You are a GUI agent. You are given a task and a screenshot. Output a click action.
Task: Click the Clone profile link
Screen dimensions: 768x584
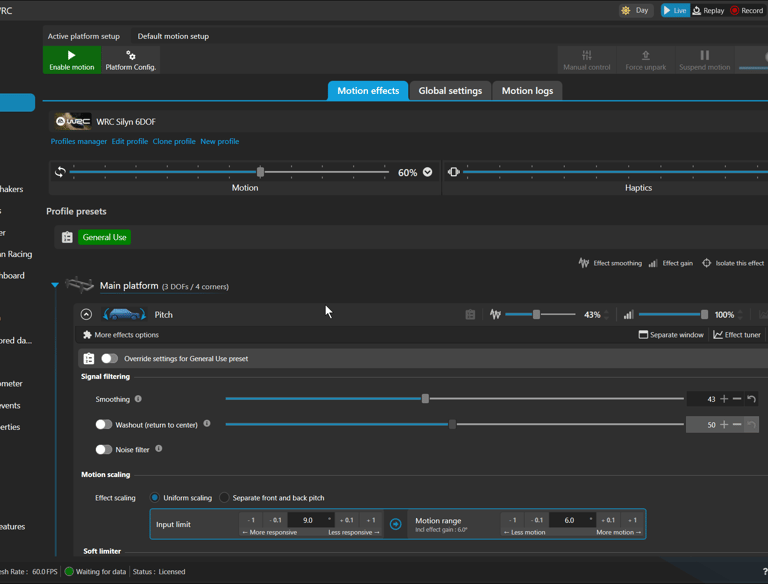(174, 141)
